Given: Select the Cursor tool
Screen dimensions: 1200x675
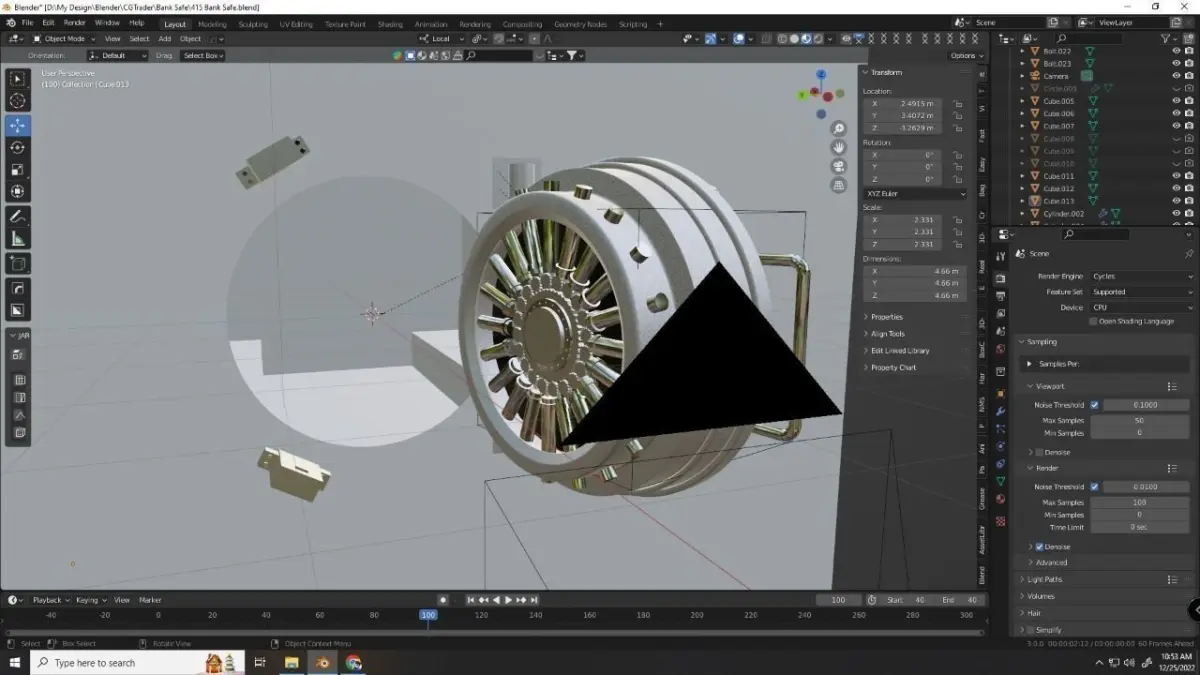Looking at the screenshot, I should (18, 101).
